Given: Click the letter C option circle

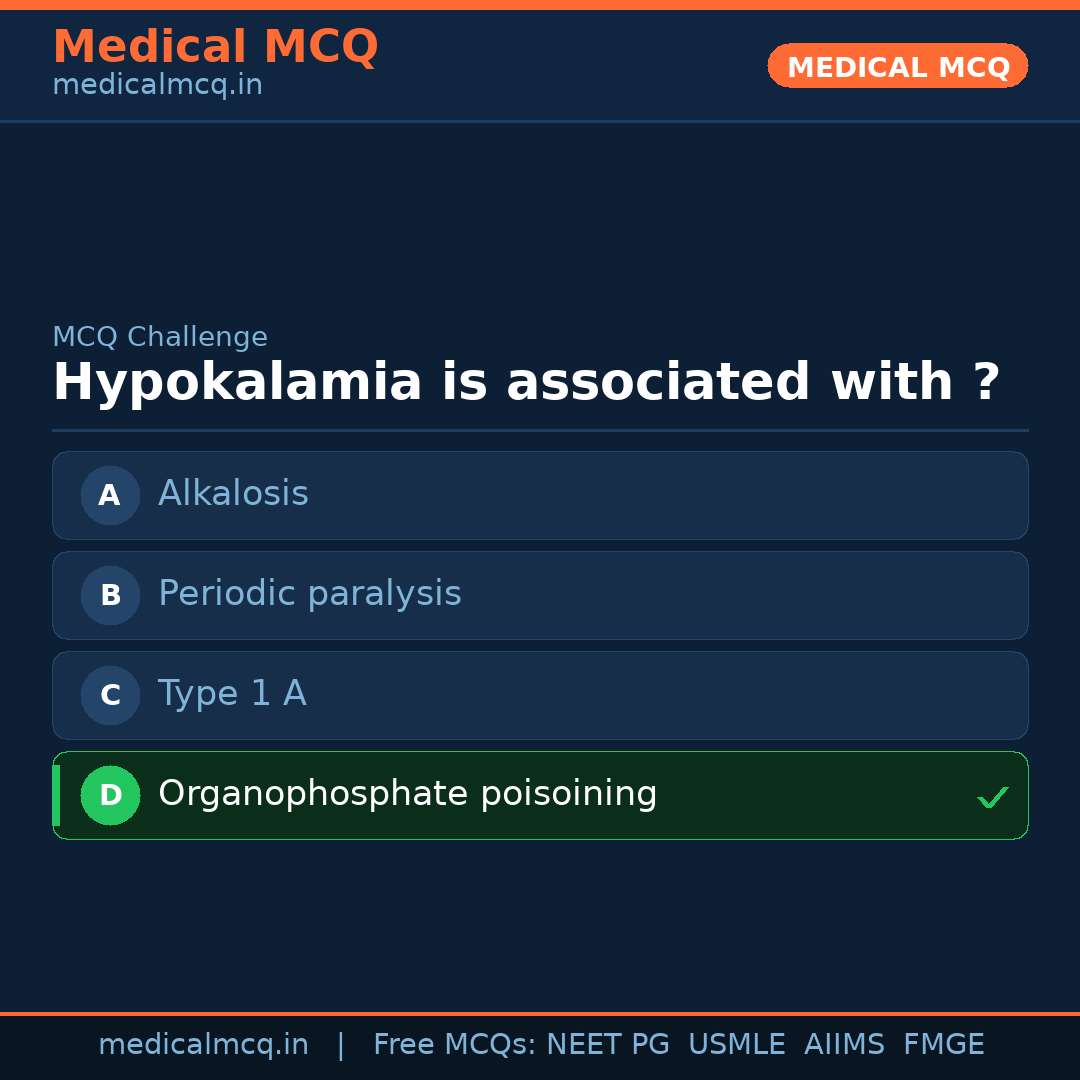Looking at the screenshot, I should (110, 695).
